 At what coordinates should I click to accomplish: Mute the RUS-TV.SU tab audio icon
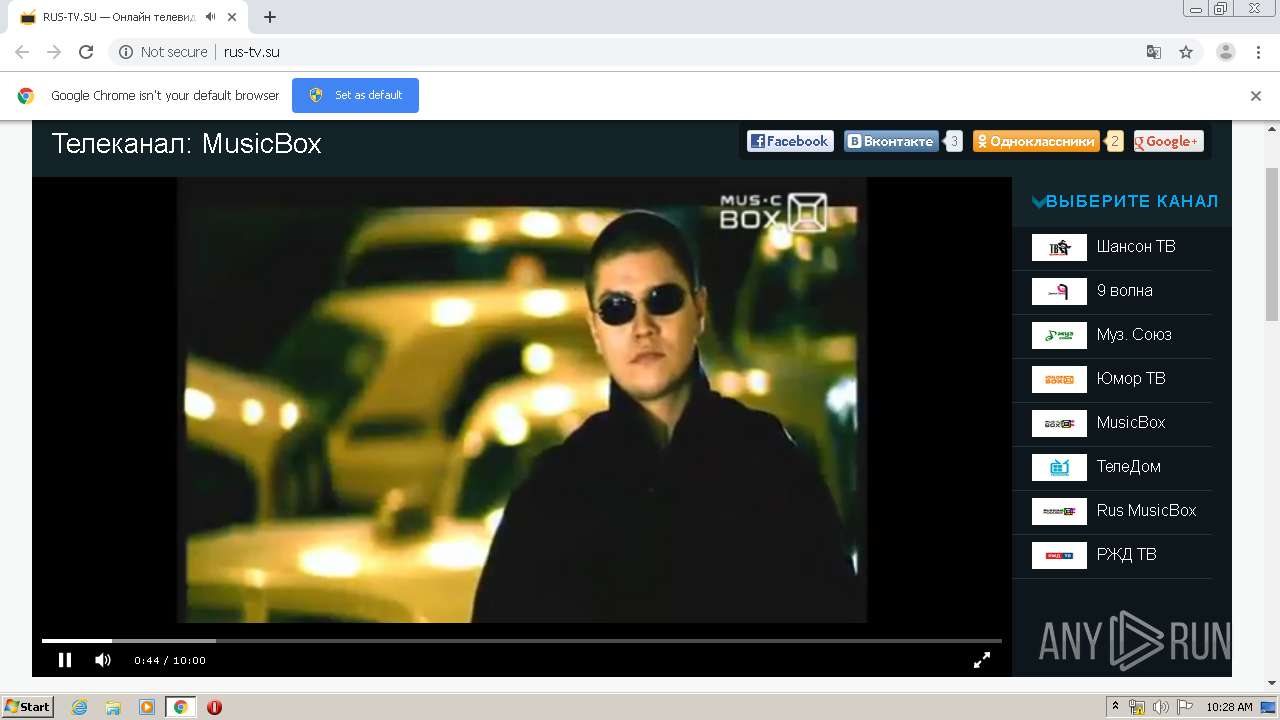210,17
